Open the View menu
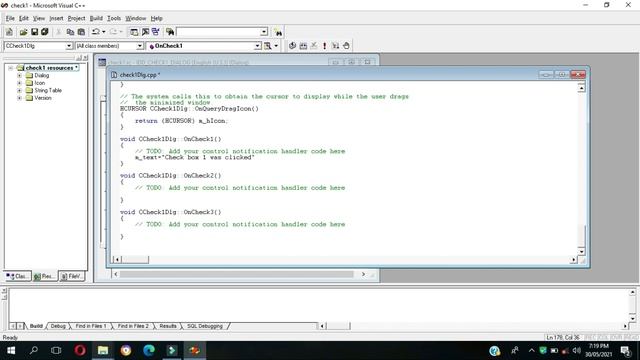640x360 pixels. tap(39, 18)
